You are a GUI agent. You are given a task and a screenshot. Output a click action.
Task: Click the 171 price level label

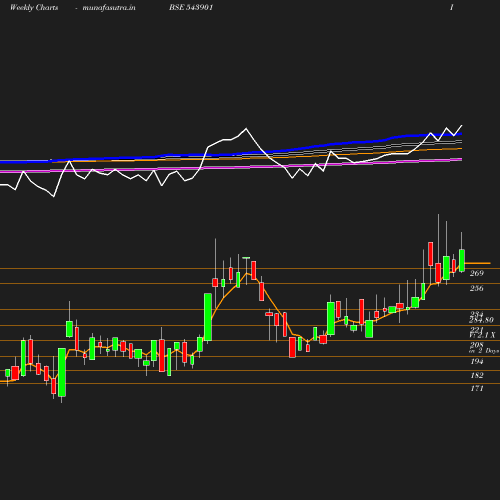[477, 388]
